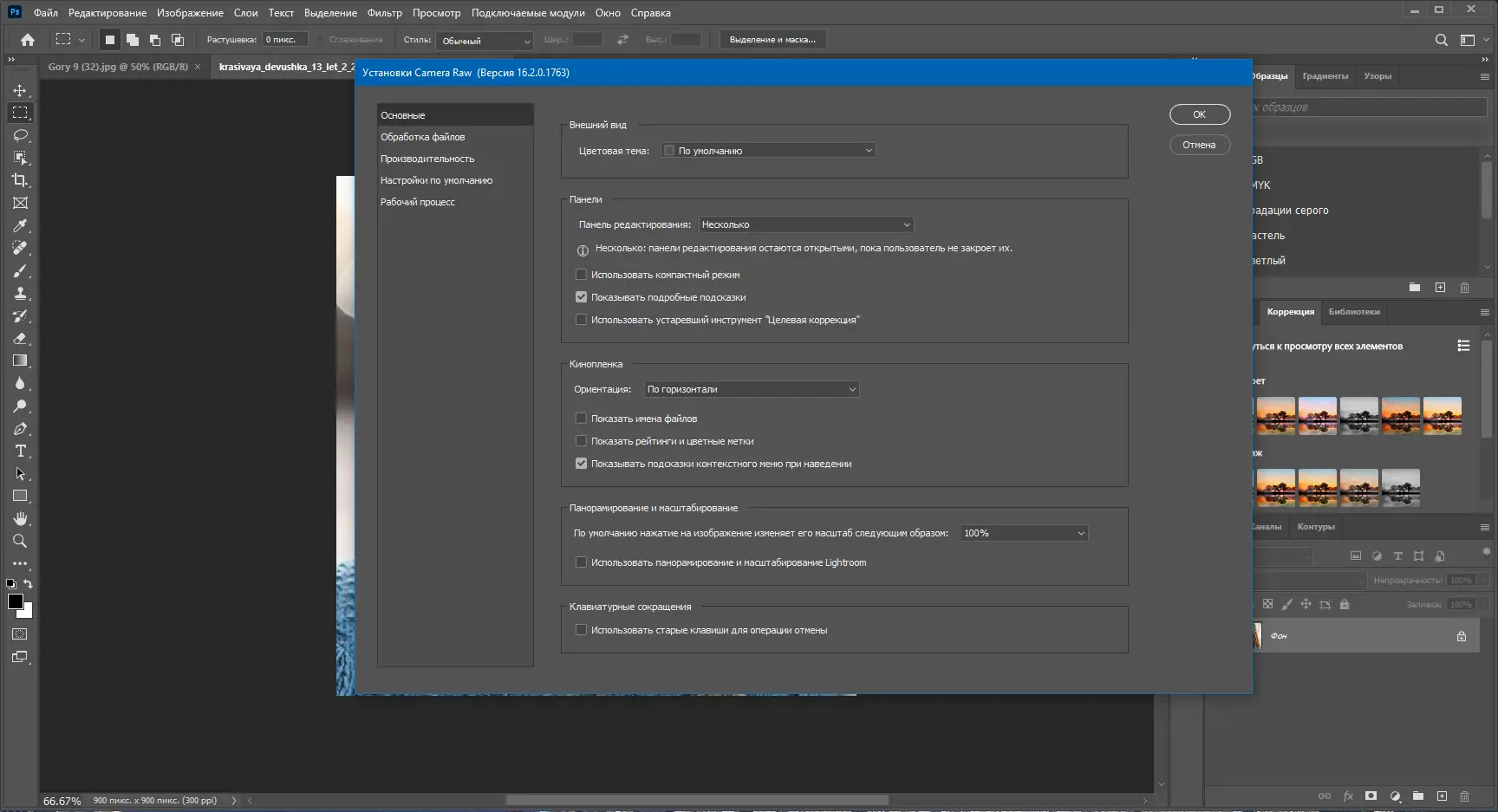Open the 'Фильтр' menu
1498x812 pixels.
tap(385, 13)
